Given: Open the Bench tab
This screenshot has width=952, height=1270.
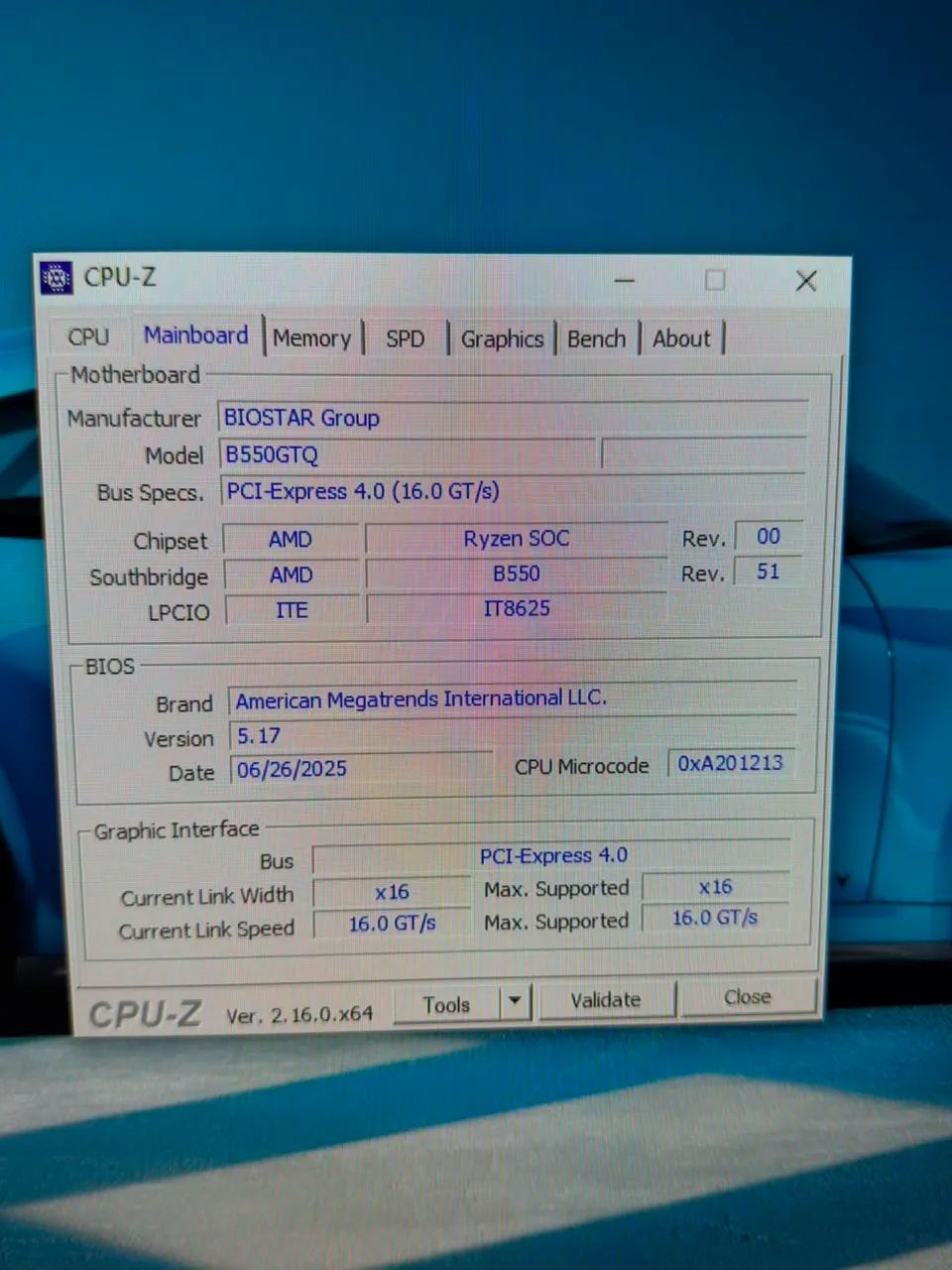Looking at the screenshot, I should pos(596,339).
